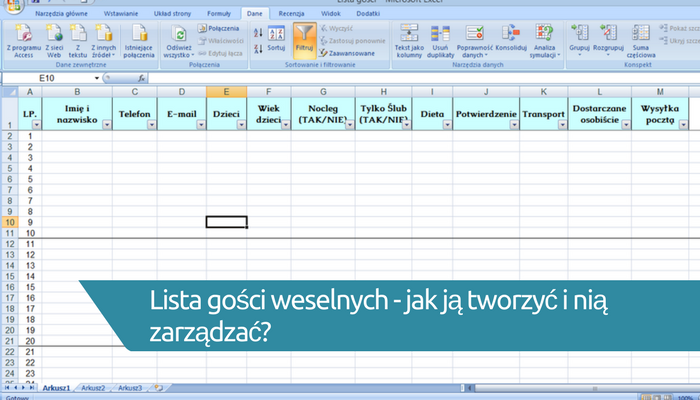This screenshot has height=400, width=700.
Task: Click the insert function fx icon
Action: pos(142,78)
